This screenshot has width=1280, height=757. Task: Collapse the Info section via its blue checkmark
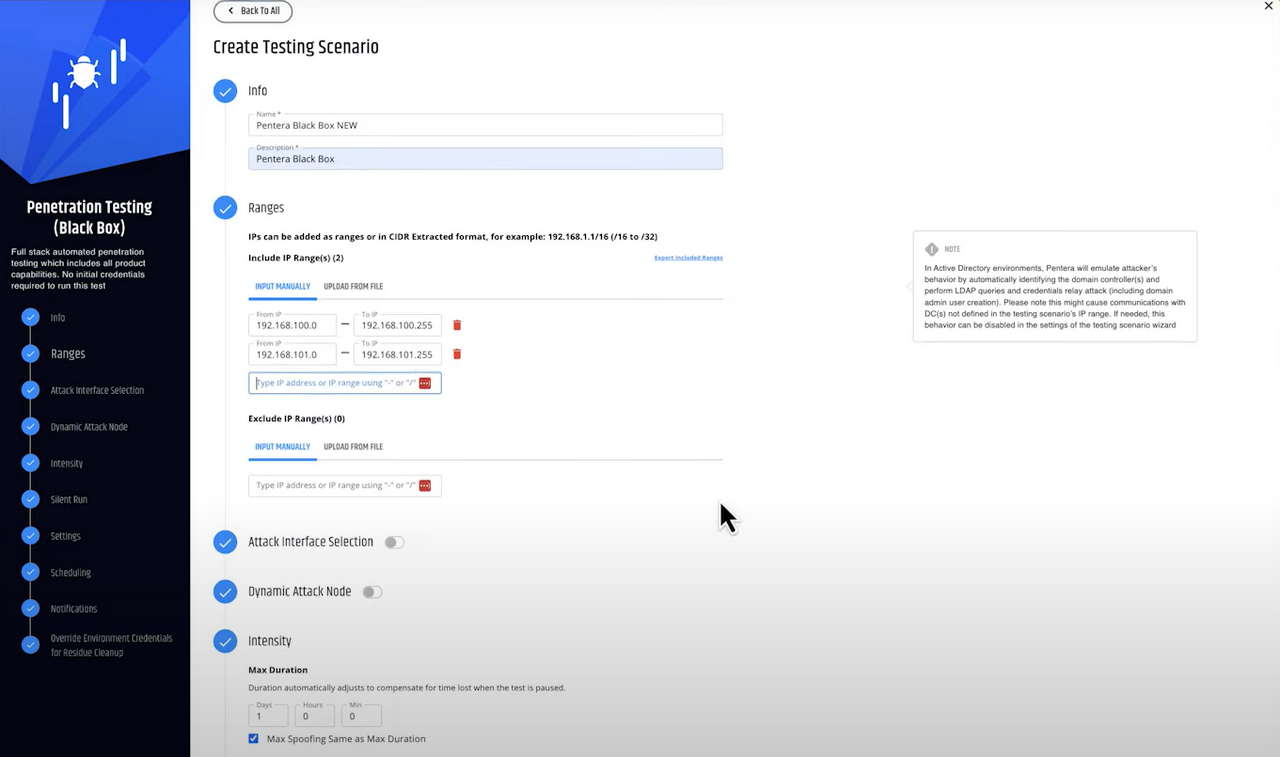click(225, 91)
